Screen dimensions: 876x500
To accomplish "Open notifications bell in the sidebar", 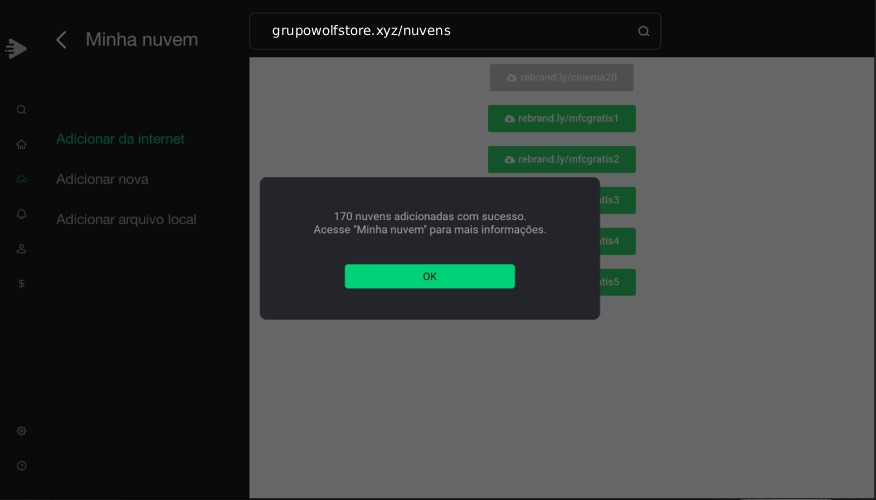I will 21,214.
